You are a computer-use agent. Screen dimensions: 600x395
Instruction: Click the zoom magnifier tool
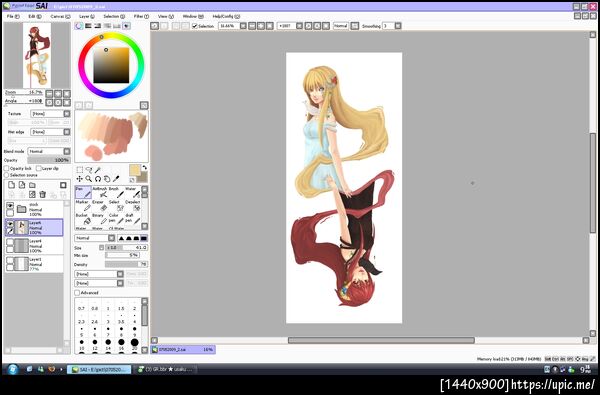click(x=88, y=179)
